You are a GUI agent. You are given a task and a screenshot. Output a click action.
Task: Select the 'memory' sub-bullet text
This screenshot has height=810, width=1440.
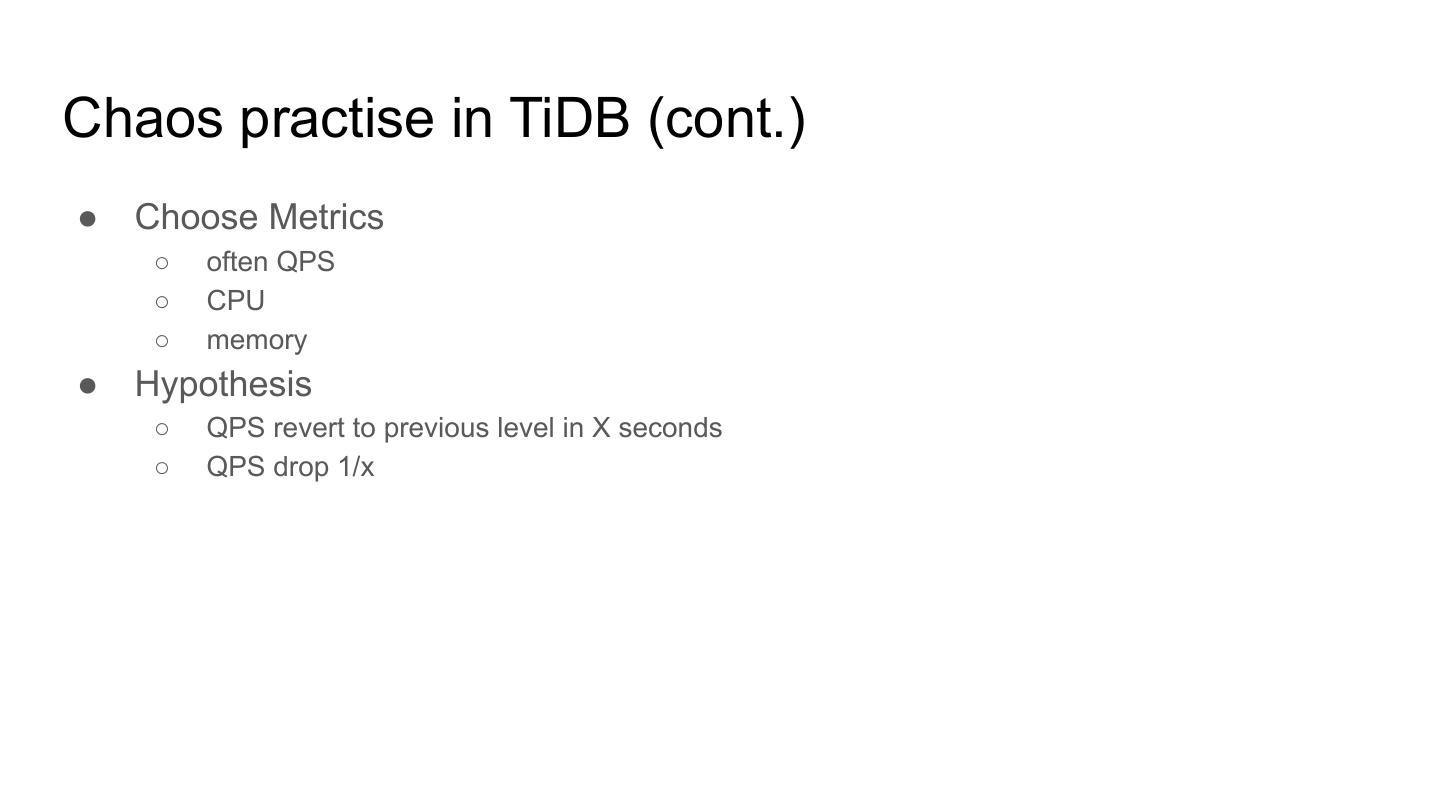click(x=256, y=340)
